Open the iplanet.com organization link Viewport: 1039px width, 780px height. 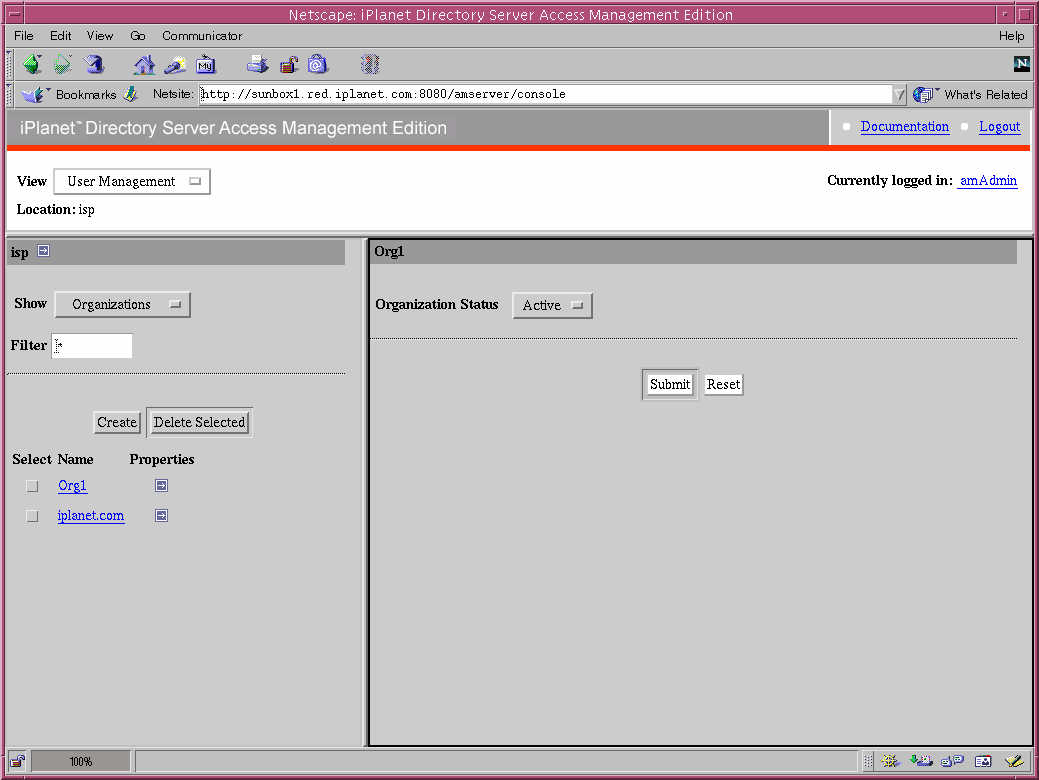pos(91,516)
